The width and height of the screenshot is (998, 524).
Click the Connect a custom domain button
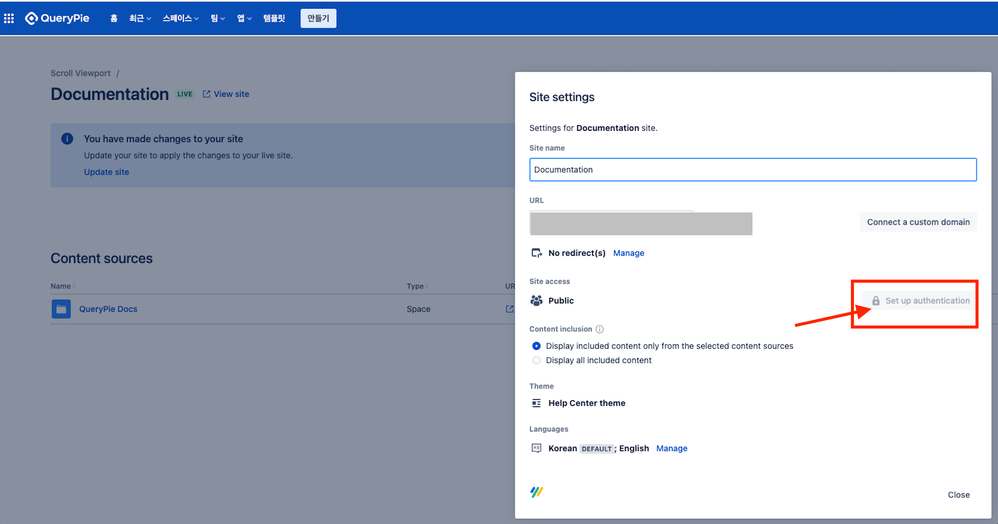pyautogui.click(x=918, y=222)
